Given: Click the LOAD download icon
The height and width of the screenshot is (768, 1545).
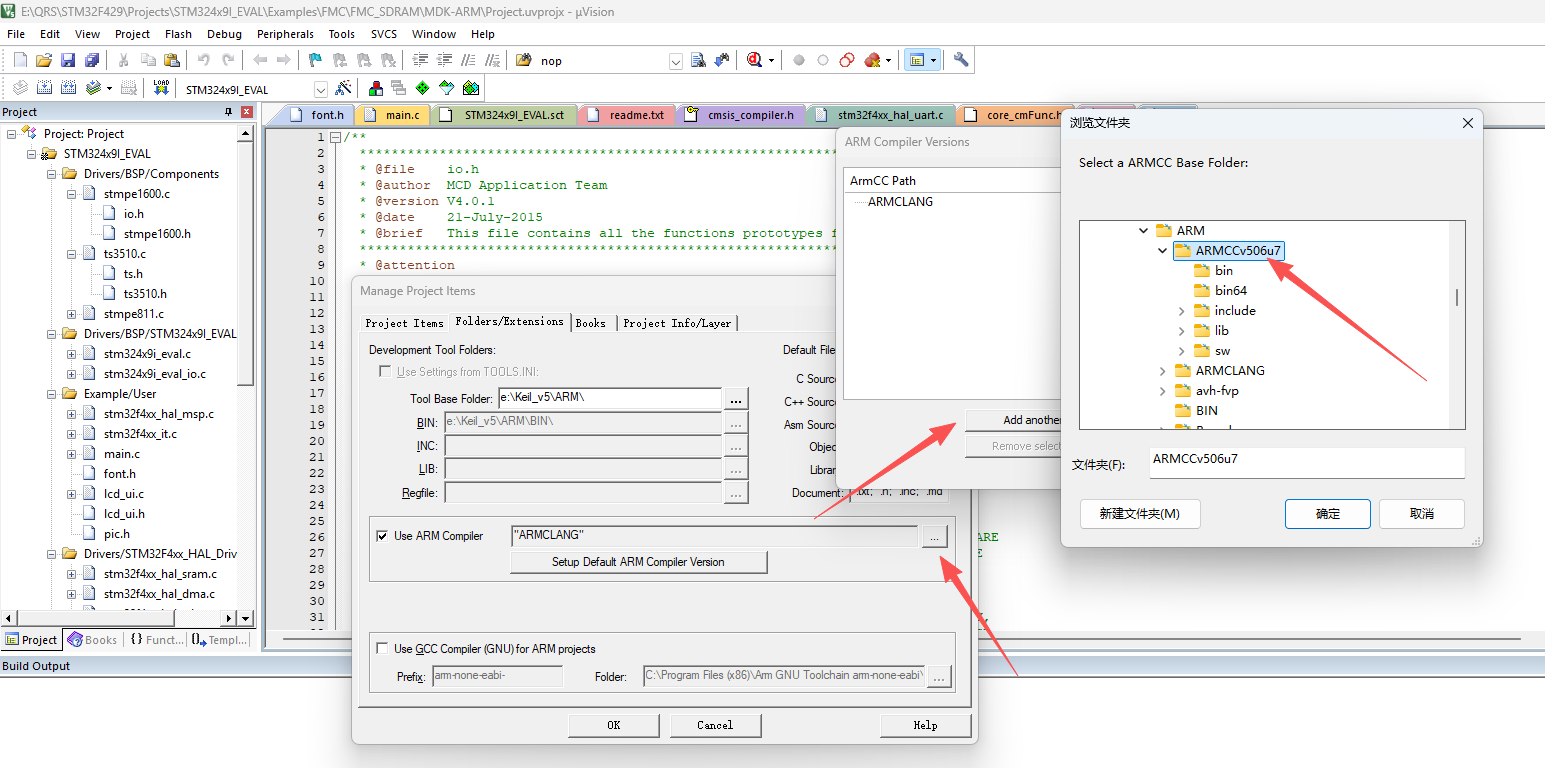Looking at the screenshot, I should click(x=161, y=88).
